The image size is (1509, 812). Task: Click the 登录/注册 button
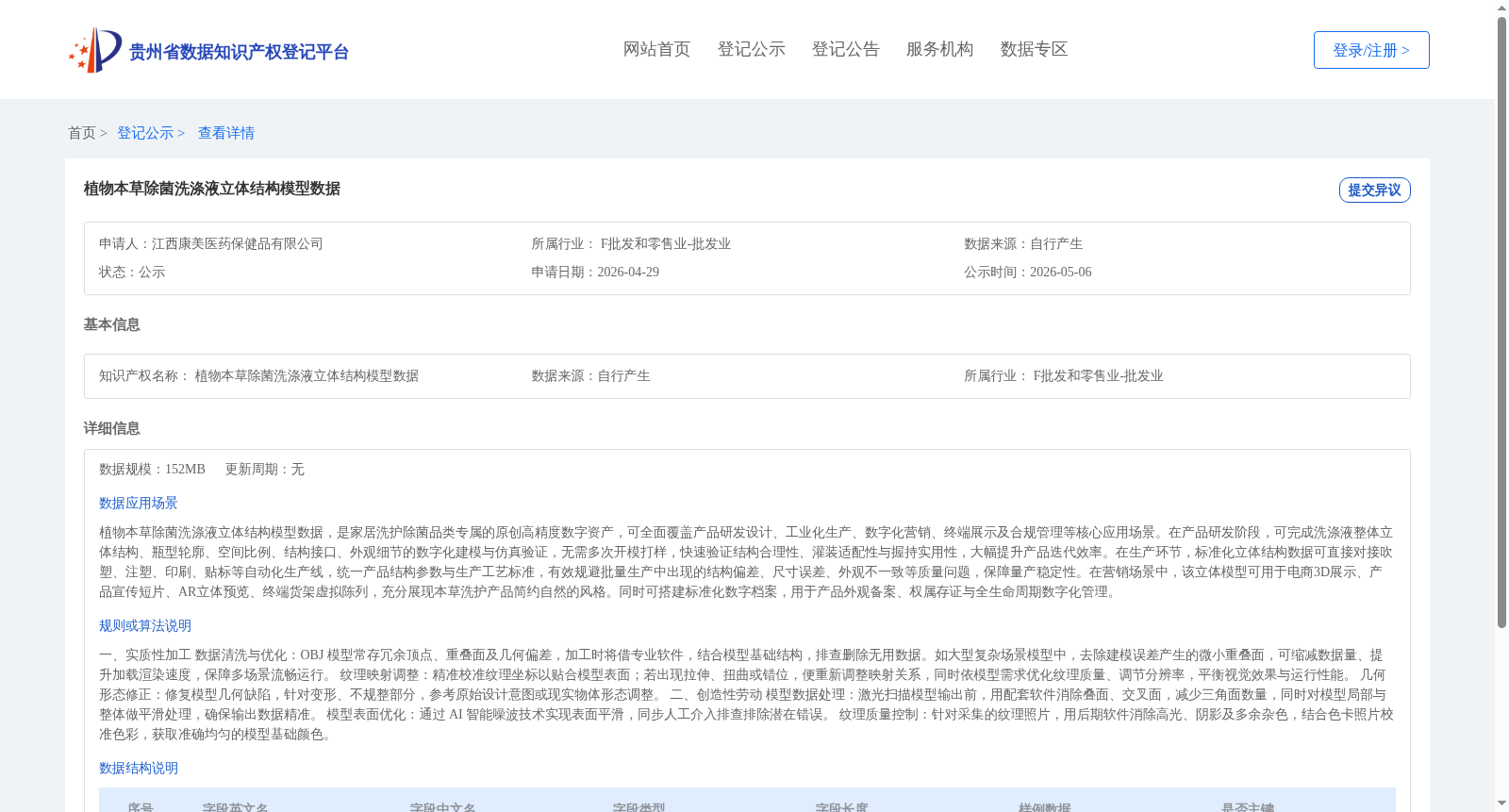pyautogui.click(x=1371, y=50)
